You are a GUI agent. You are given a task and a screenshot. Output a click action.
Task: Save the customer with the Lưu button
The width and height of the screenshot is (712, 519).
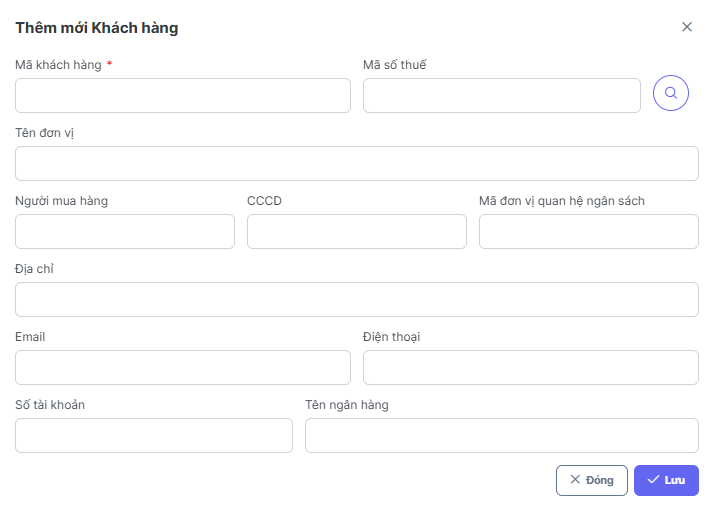(666, 480)
